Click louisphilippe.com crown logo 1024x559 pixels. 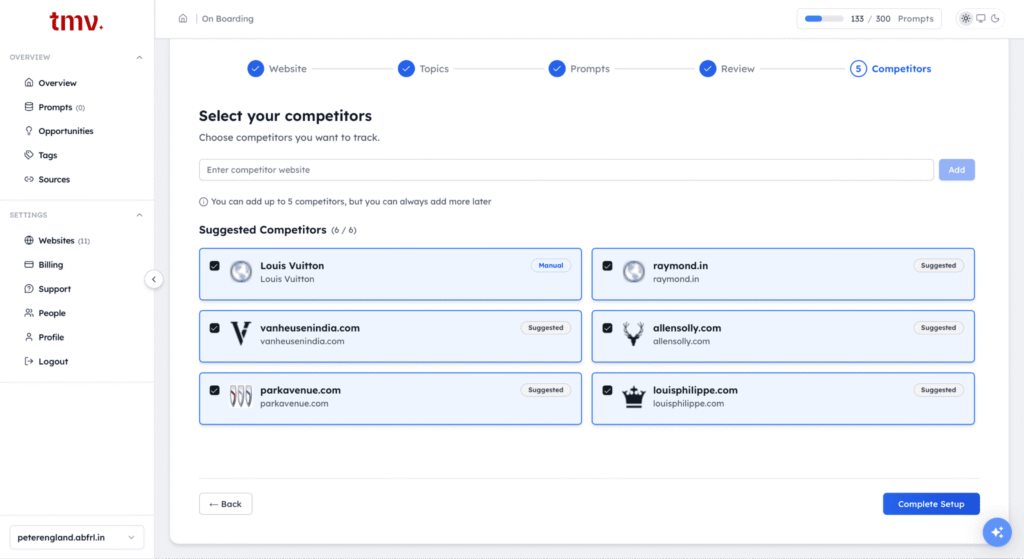pyautogui.click(x=633, y=396)
